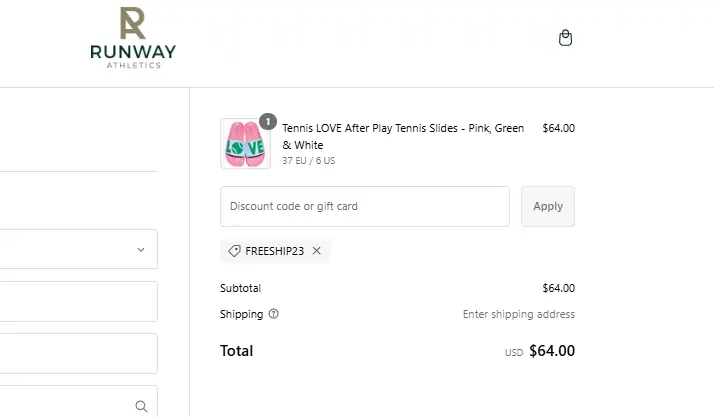714x417 pixels.
Task: Focus the Discount code or gift card field
Action: pos(364,206)
